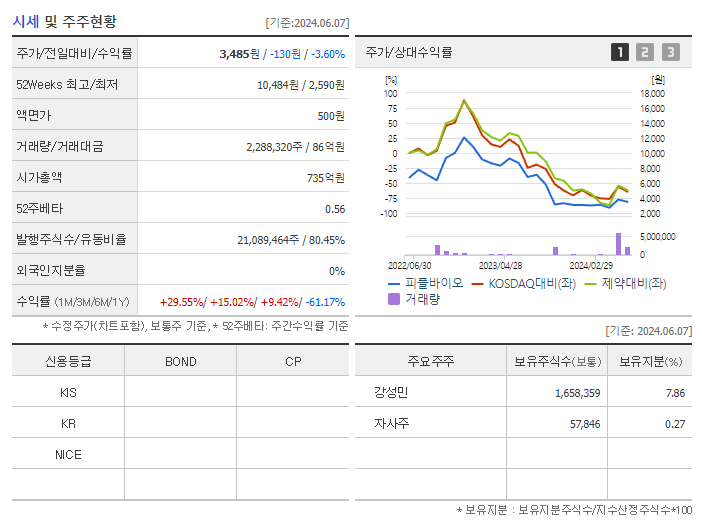Click the 보유지분(%) column header

tap(651, 361)
